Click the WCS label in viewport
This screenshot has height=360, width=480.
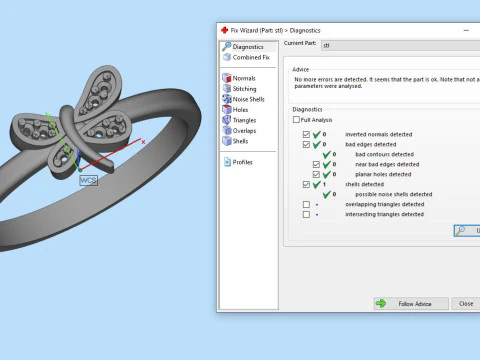coord(88,180)
